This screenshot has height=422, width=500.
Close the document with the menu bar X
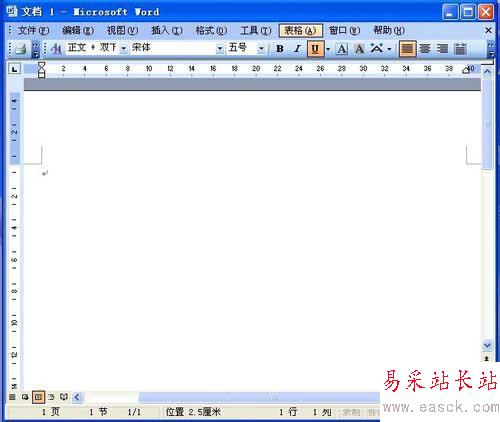click(x=488, y=30)
